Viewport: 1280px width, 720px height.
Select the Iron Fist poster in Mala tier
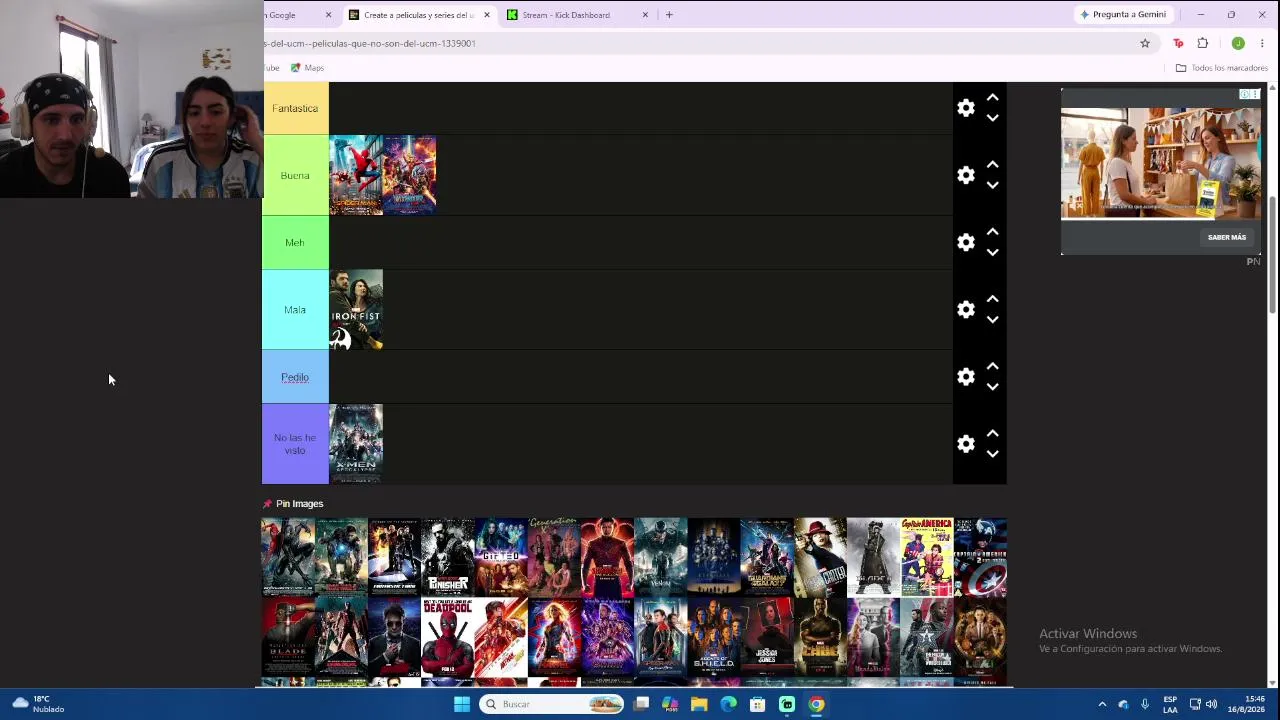[x=356, y=310]
